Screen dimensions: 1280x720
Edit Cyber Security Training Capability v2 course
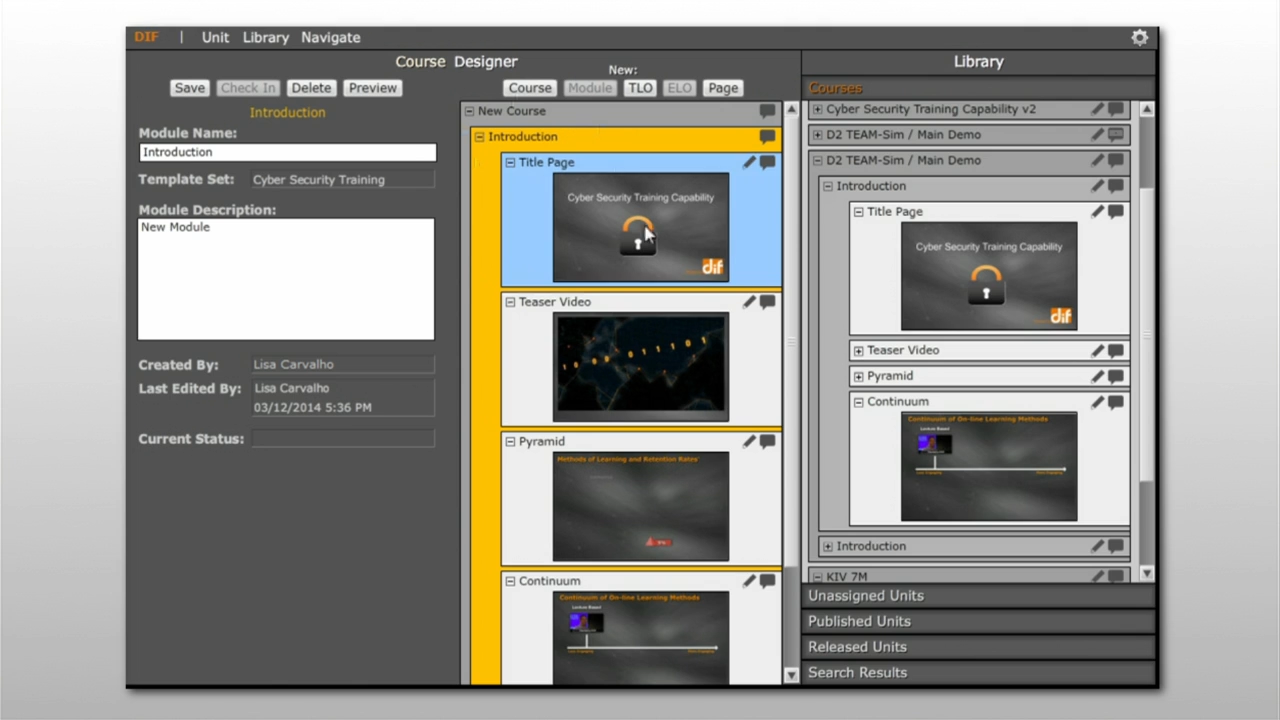point(1097,109)
